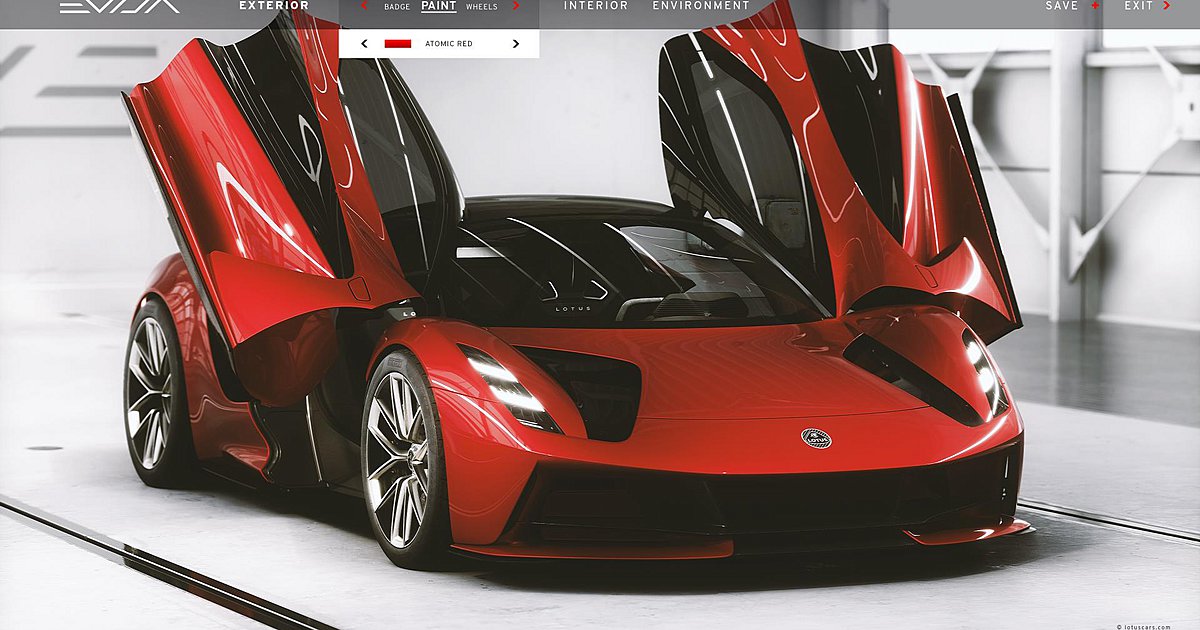The height and width of the screenshot is (630, 1200).
Task: Click the red right arrow beside Wheels
Action: tap(516, 6)
